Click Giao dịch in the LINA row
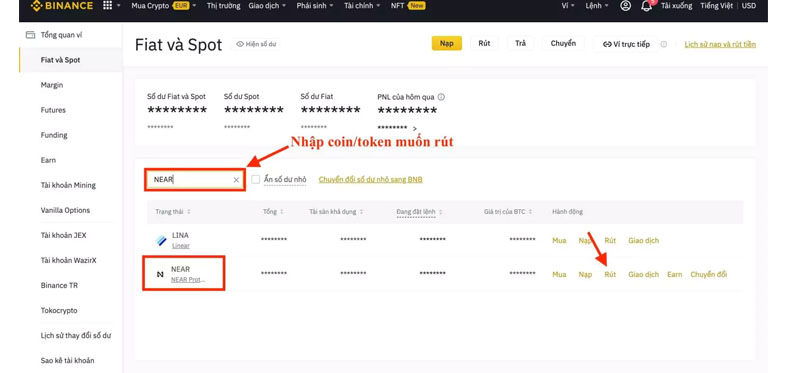The image size is (800, 373). coord(643,240)
